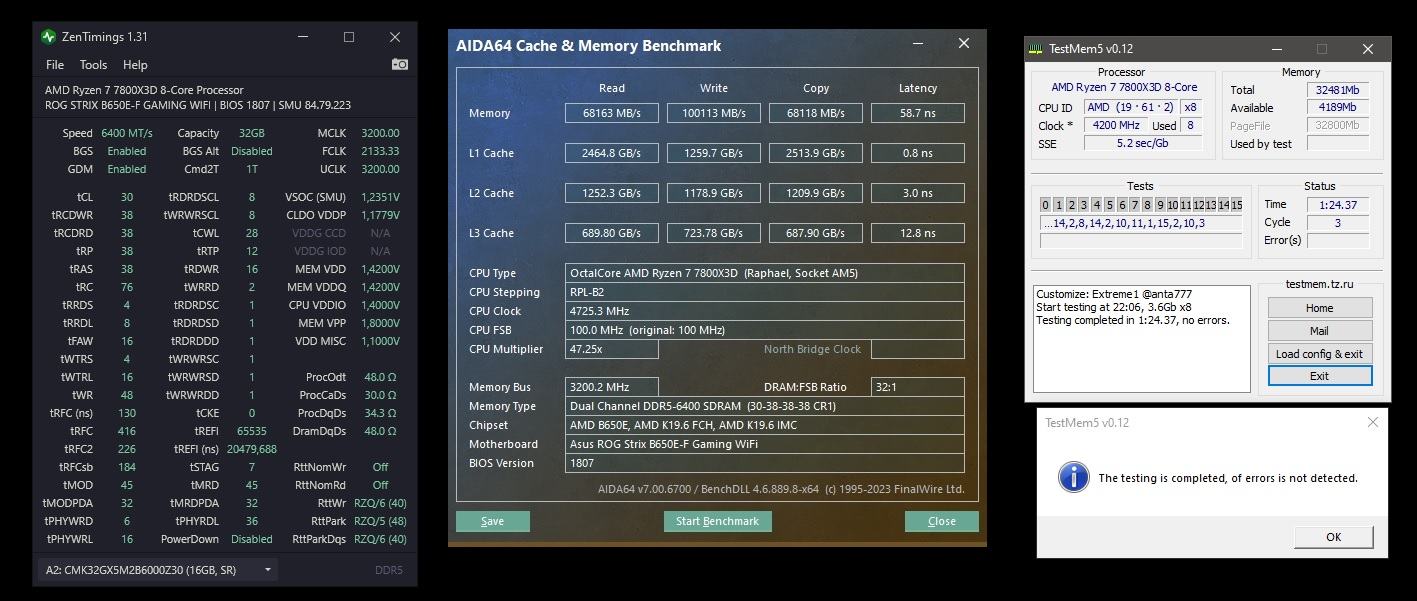This screenshot has height=601, width=1417.
Task: Open the ZenTimings File menu
Action: tap(55, 64)
